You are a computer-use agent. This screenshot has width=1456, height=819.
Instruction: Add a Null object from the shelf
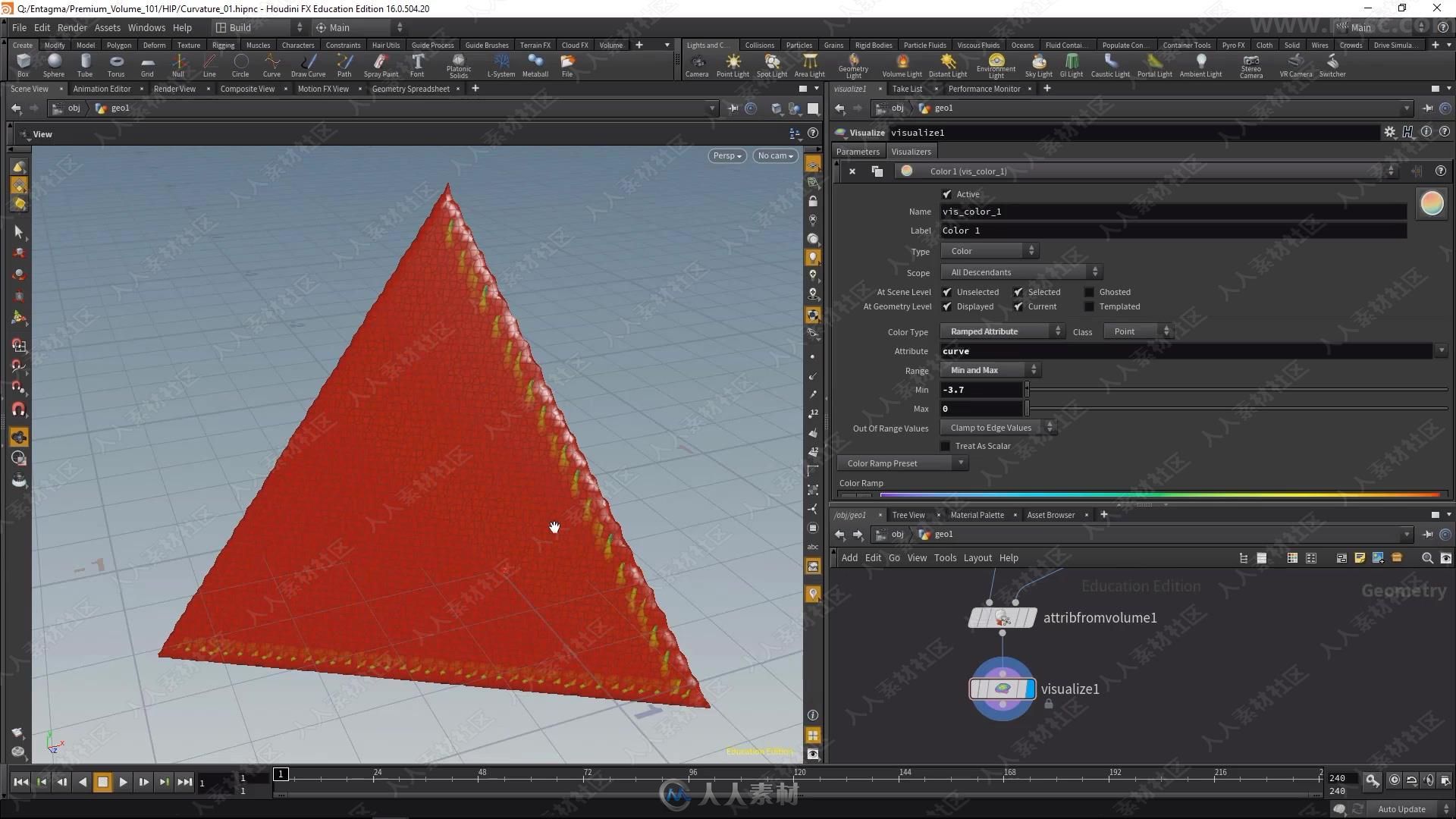pyautogui.click(x=178, y=65)
